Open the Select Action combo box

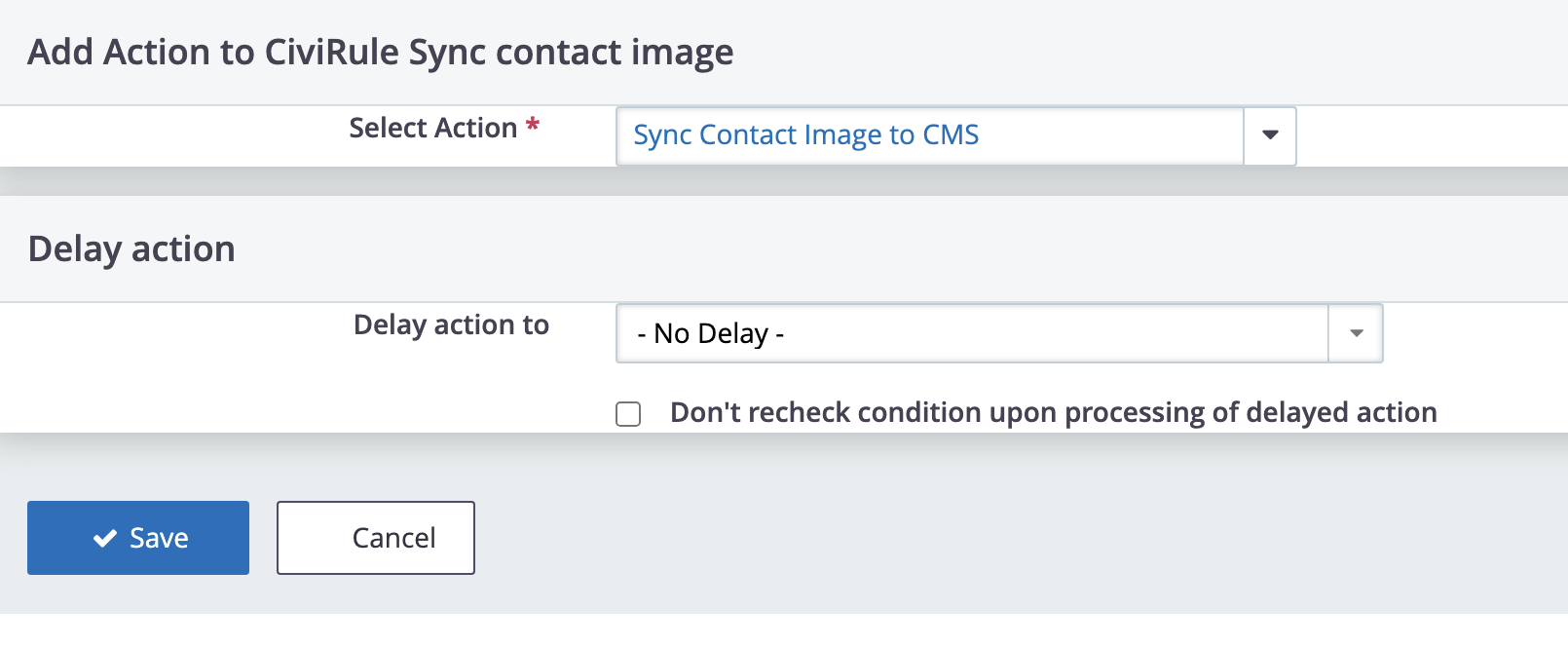[x=930, y=135]
